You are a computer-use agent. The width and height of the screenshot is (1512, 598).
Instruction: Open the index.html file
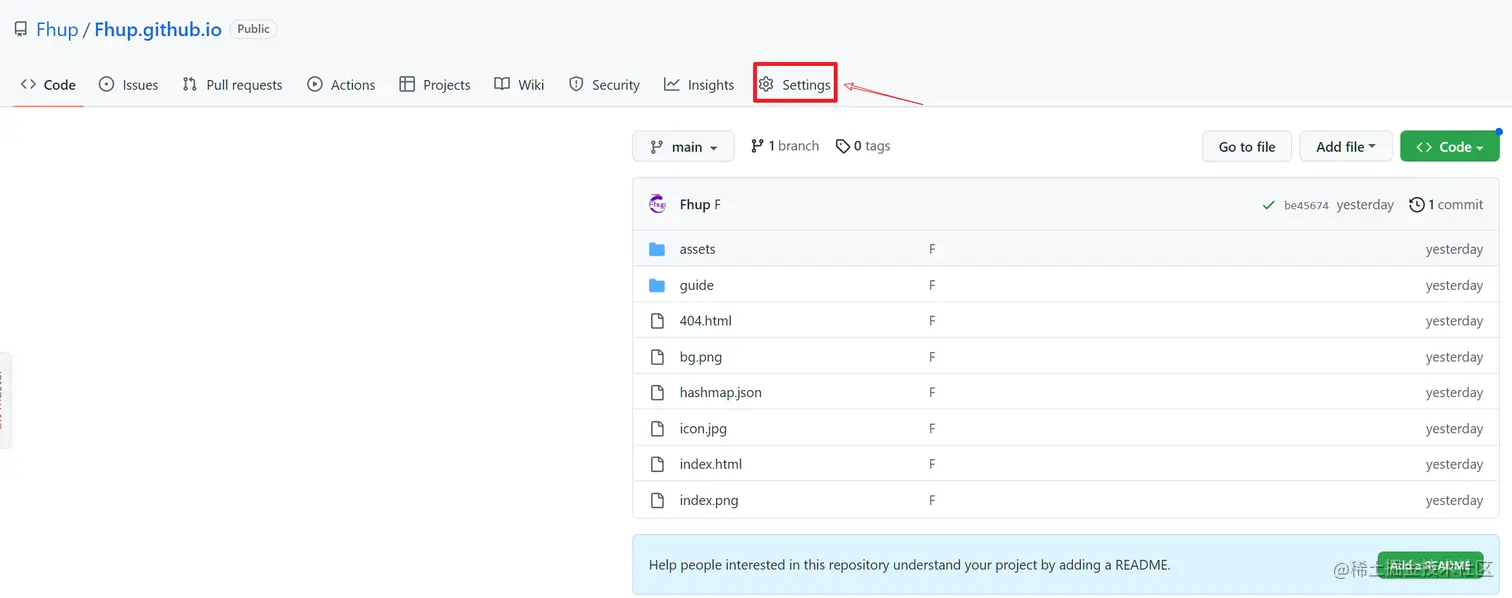[x=710, y=464]
